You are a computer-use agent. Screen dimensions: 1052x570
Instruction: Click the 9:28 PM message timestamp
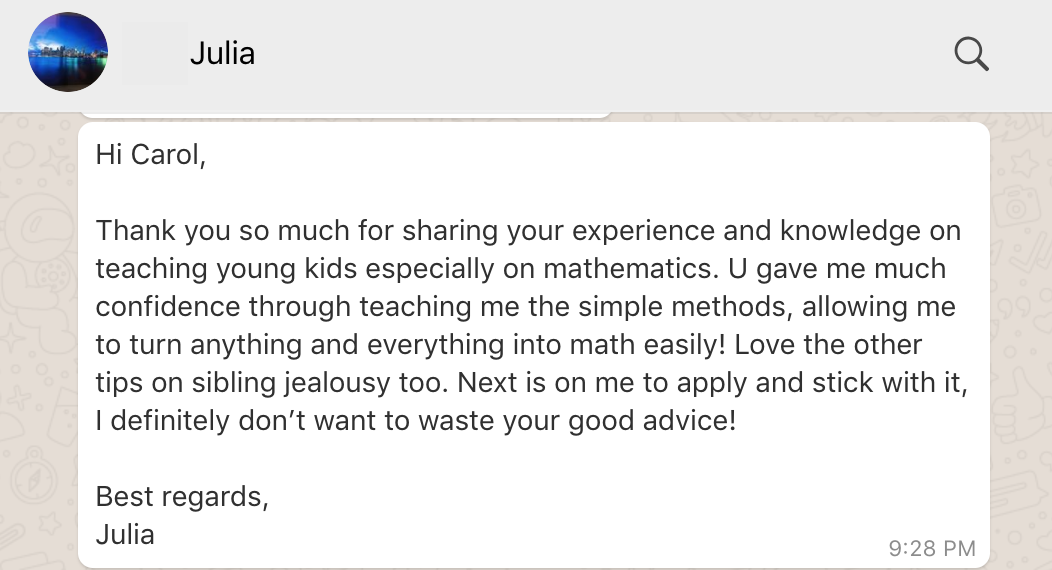point(932,549)
